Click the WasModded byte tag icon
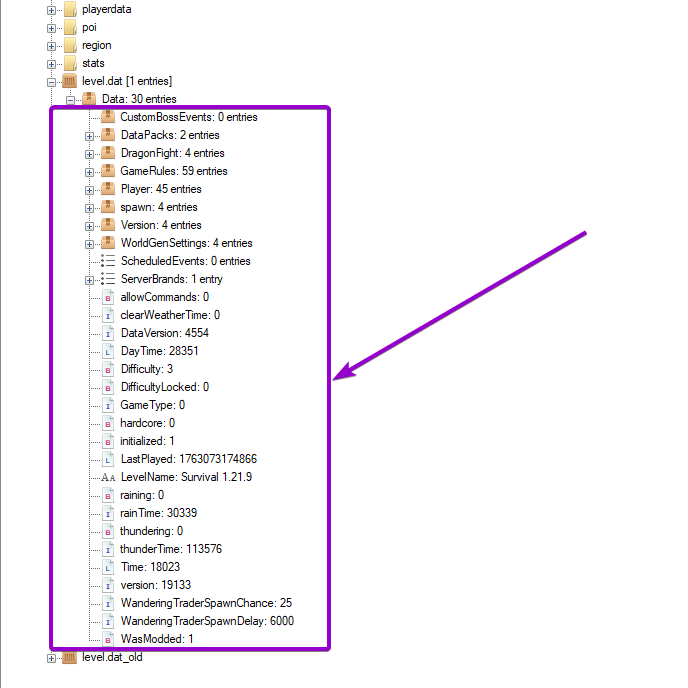 (108, 639)
